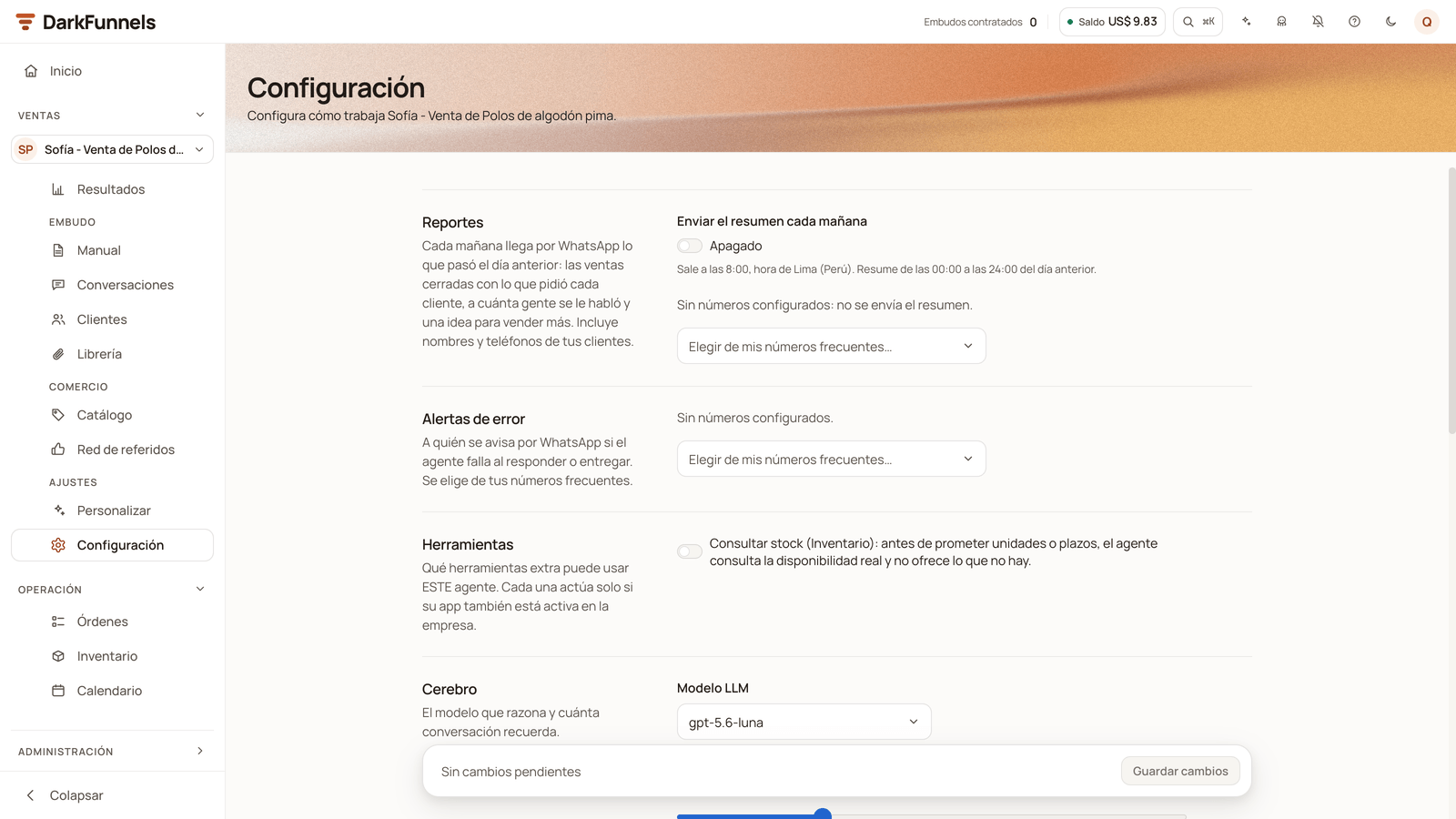Go to Inicio in the sidebar
Viewport: 1456px width, 819px height.
pos(112,71)
